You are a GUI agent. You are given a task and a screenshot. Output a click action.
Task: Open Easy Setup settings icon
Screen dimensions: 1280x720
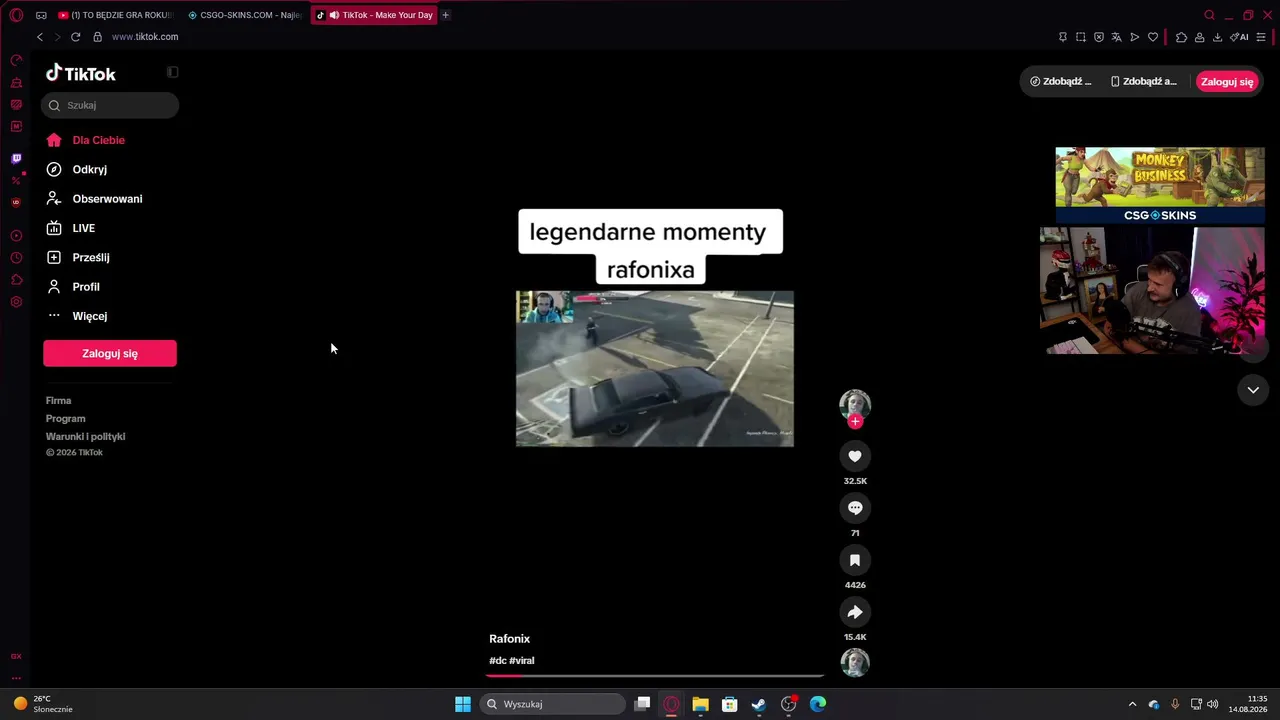coord(1261,37)
